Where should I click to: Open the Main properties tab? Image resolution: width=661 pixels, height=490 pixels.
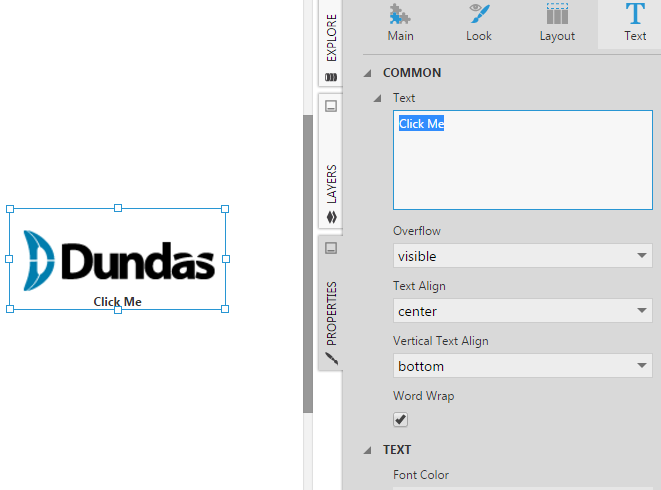click(x=400, y=23)
